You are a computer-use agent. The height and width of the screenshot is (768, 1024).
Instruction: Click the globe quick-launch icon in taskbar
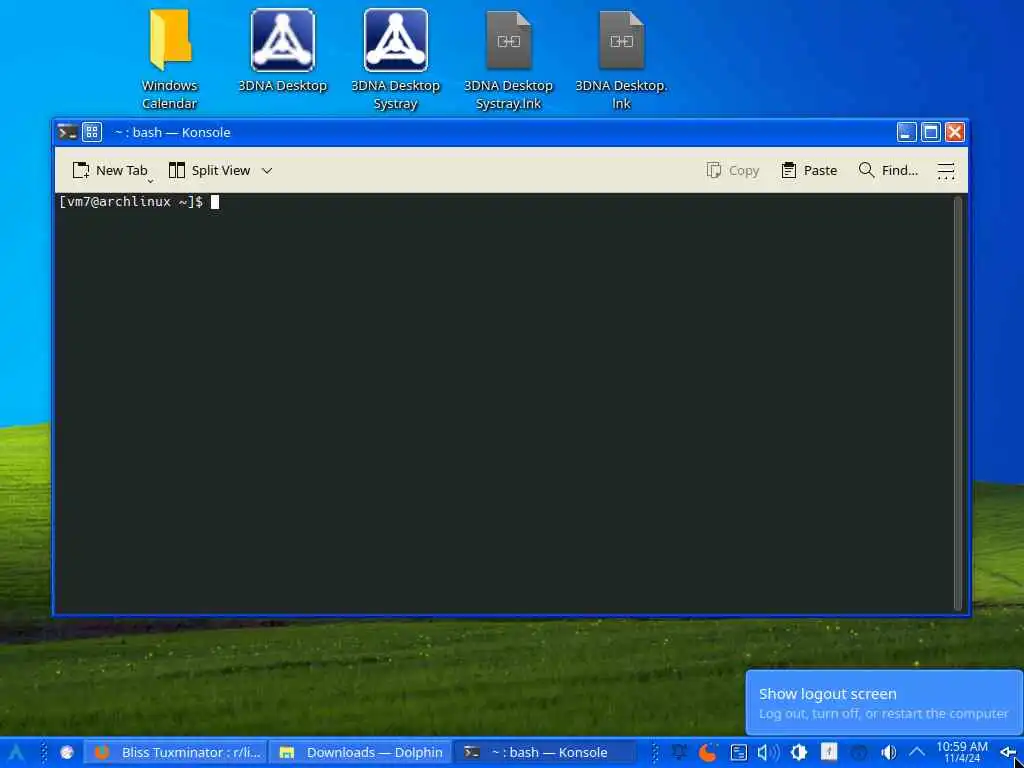67,753
